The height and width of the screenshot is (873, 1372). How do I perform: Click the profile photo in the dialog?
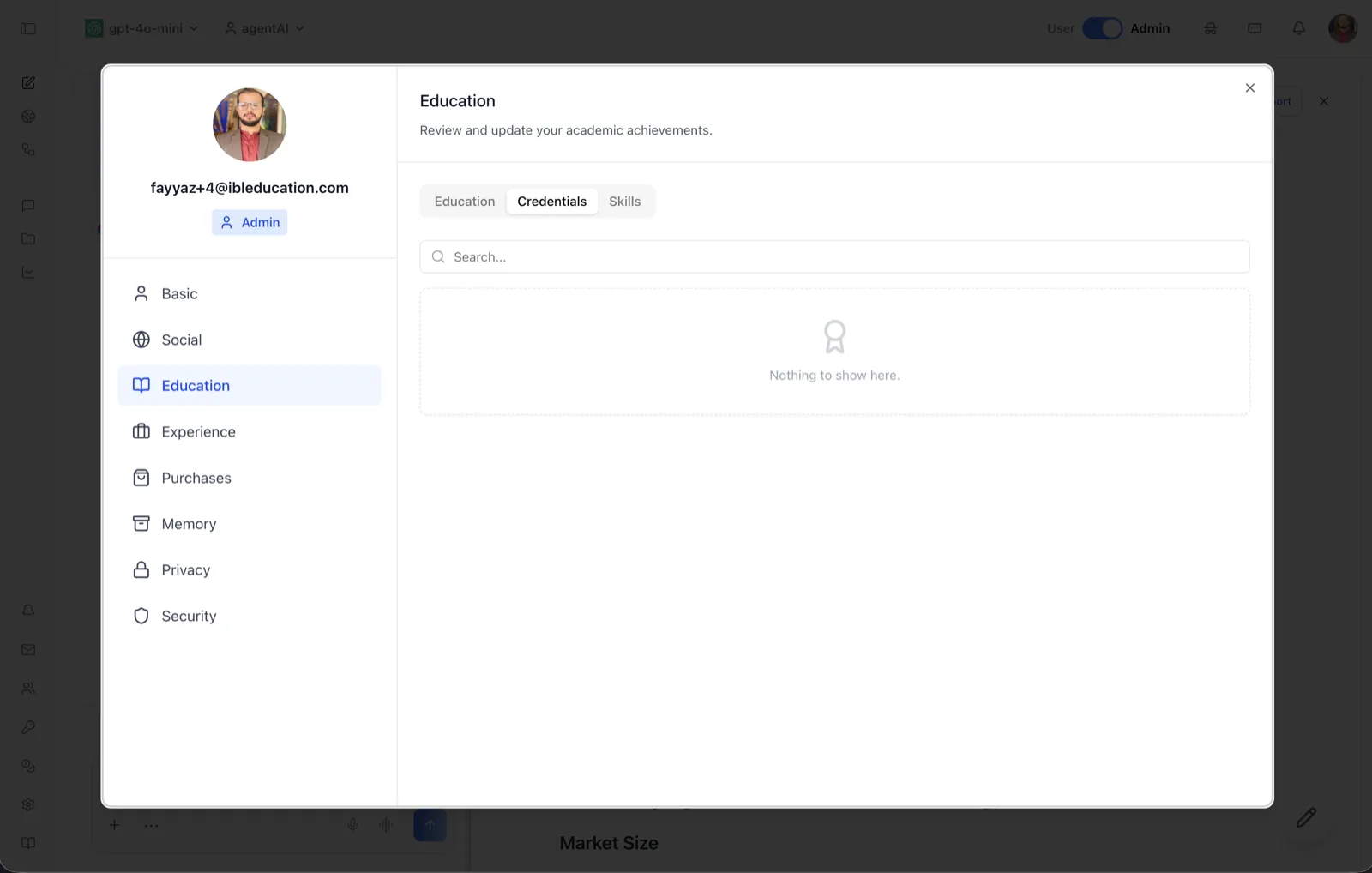250,124
